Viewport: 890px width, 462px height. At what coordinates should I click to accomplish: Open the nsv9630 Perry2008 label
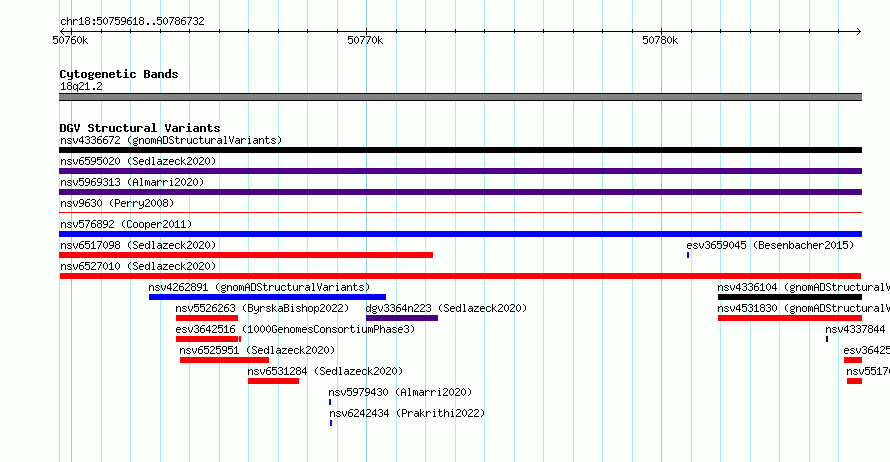pos(117,203)
